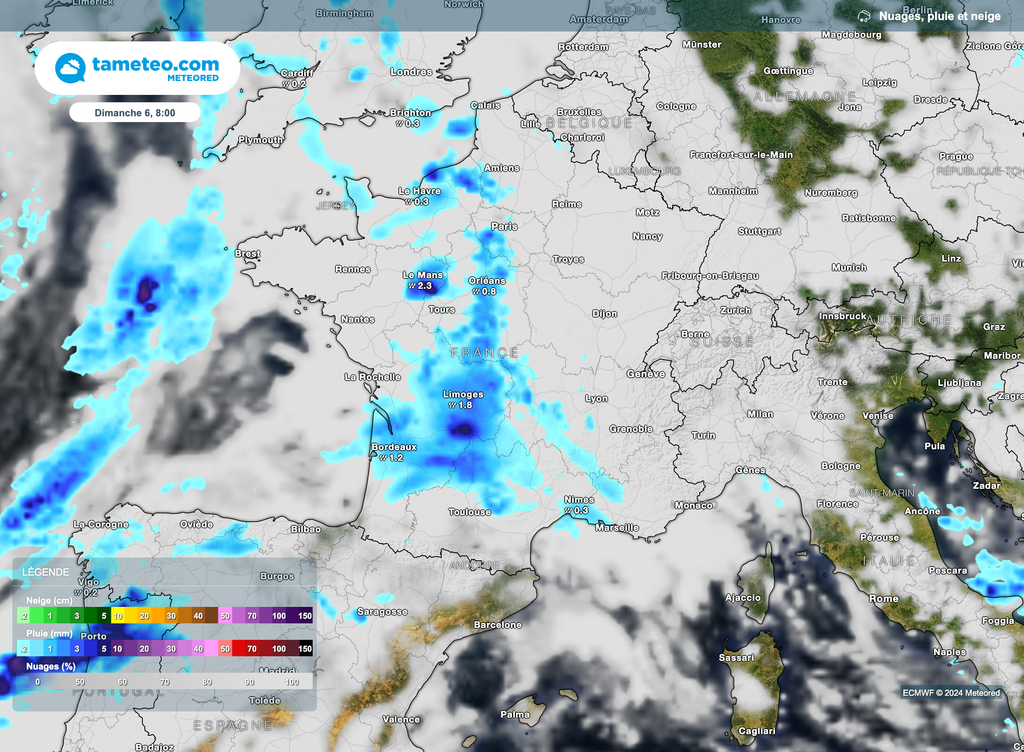Click the cloud icon beside "Nuages, pluie et neige"
Viewport: 1024px width, 752px height.
[x=864, y=16]
